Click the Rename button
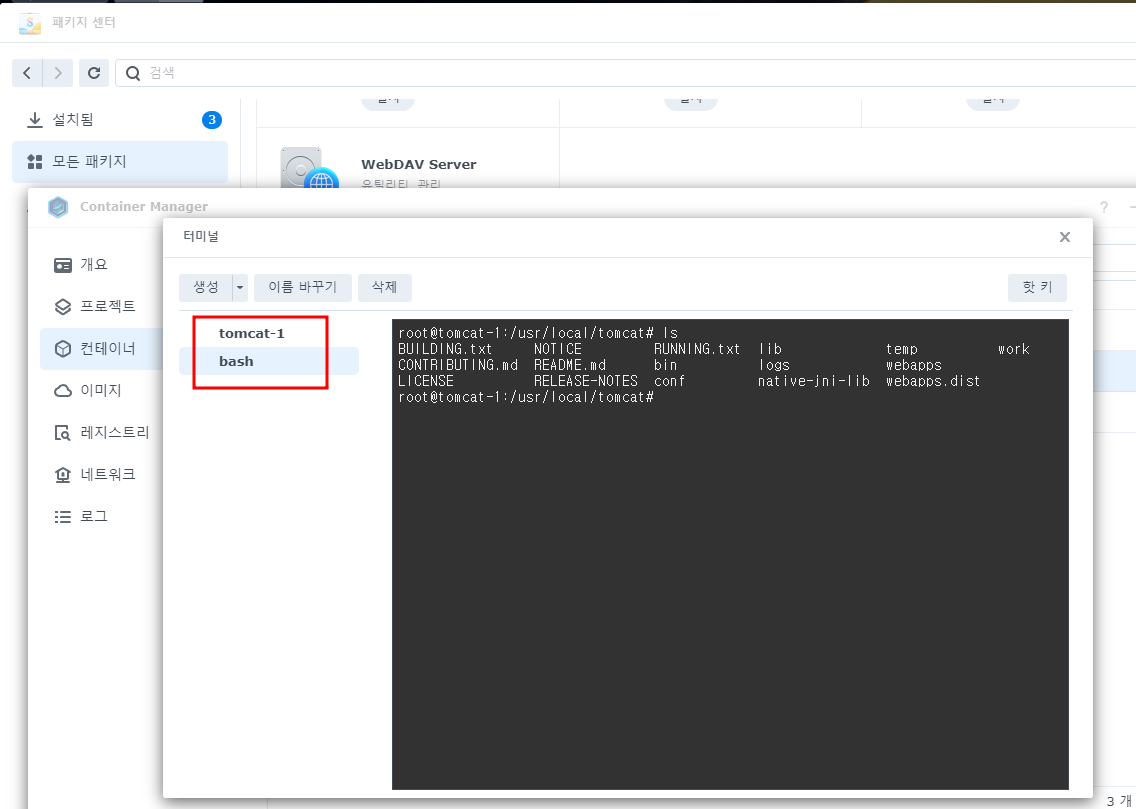This screenshot has width=1136, height=809. [303, 288]
